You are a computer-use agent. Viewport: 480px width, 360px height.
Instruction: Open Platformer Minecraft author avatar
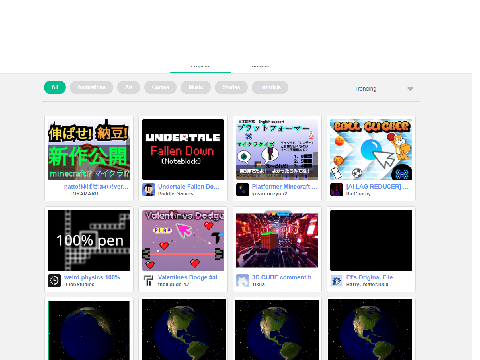pos(242,189)
